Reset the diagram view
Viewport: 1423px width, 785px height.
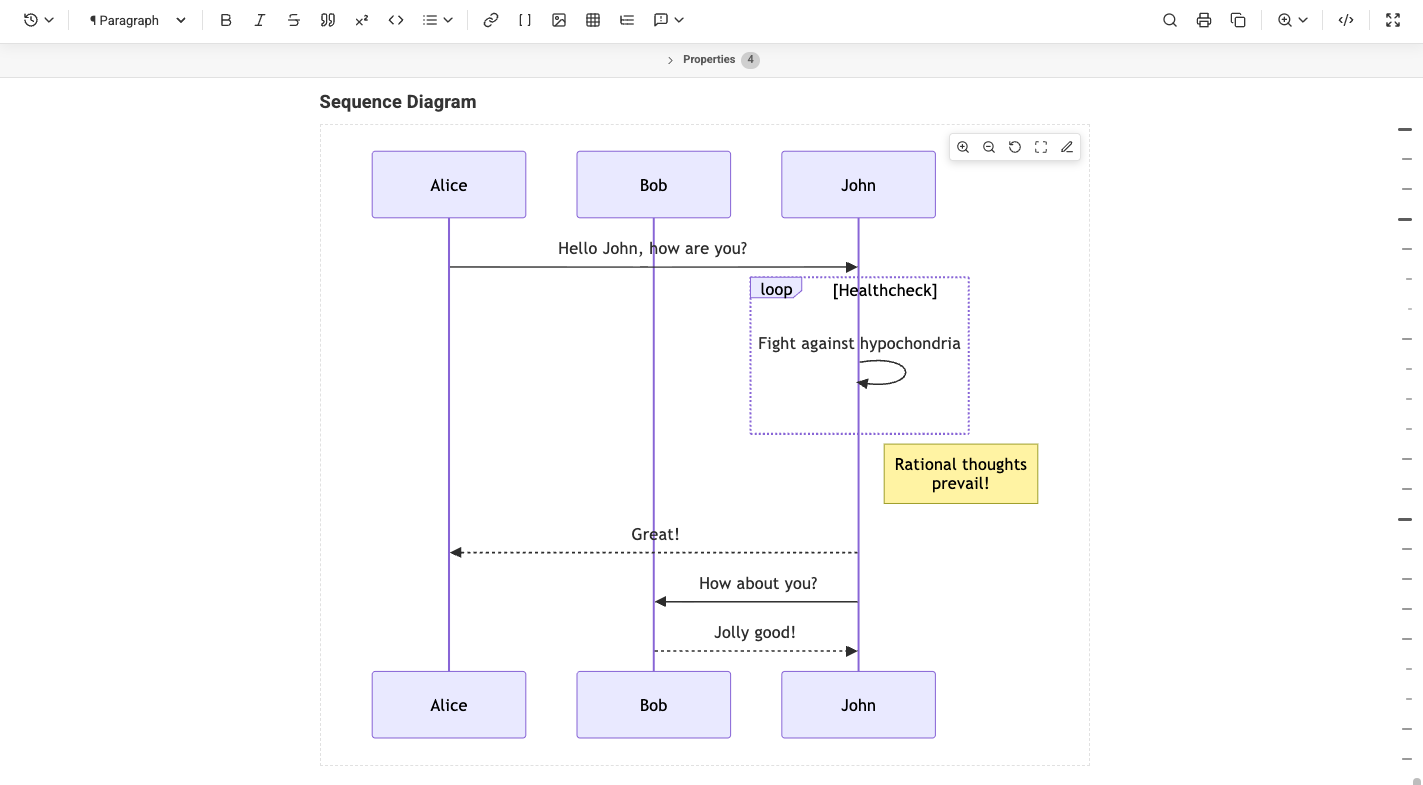1015,147
